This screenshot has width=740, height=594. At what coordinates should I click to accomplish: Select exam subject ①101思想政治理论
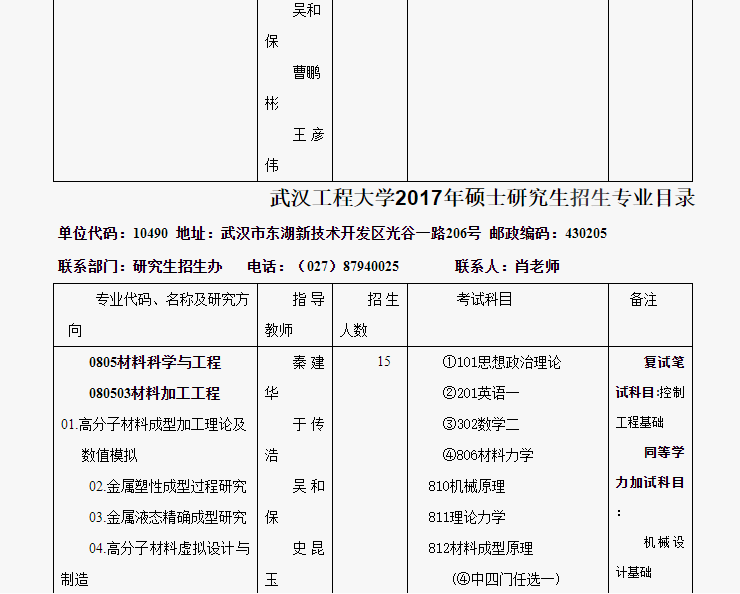coord(502,362)
